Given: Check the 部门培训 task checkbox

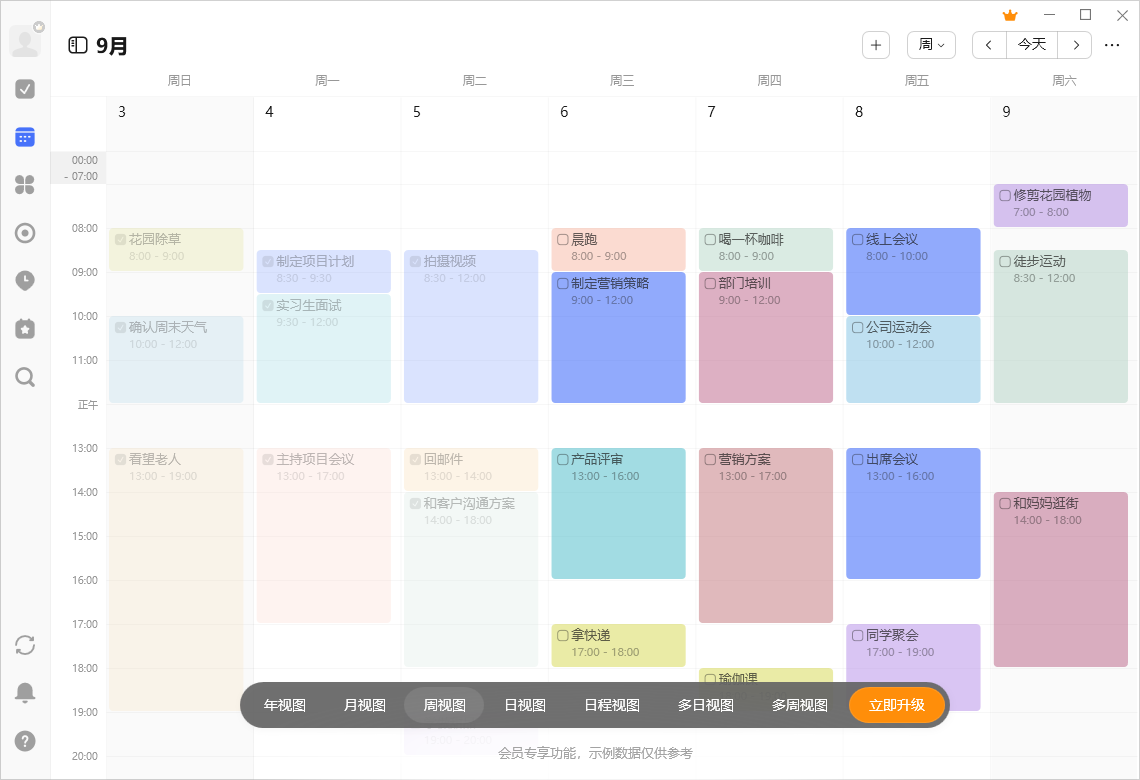Looking at the screenshot, I should coord(710,284).
